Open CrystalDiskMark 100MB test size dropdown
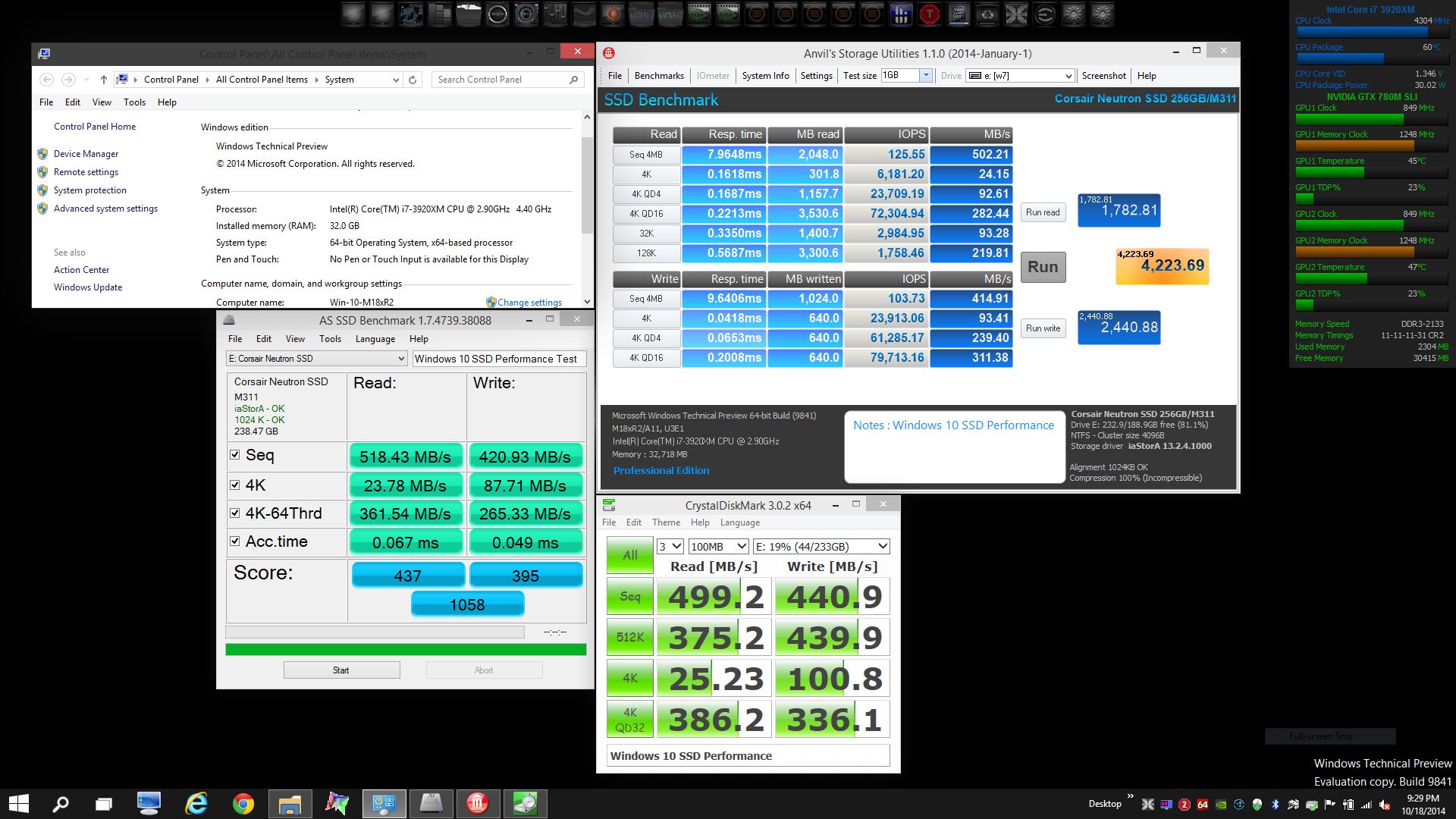 [718, 547]
